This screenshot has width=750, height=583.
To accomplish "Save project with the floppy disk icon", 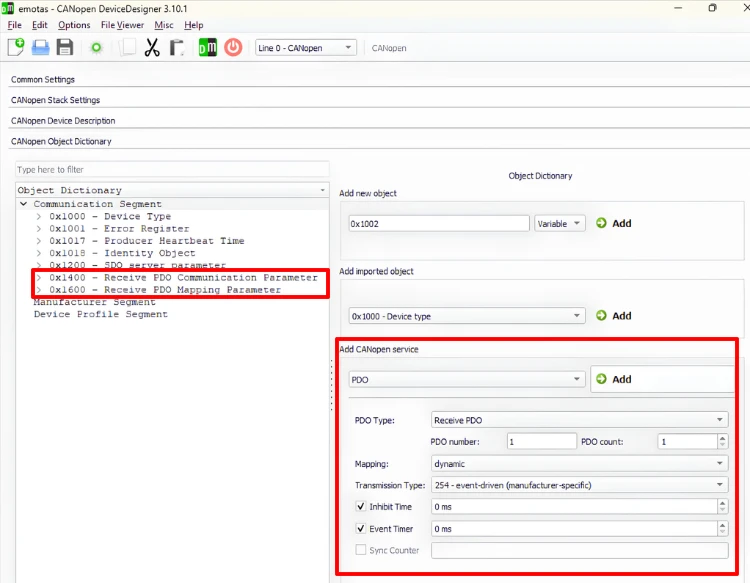I will (x=65, y=47).
